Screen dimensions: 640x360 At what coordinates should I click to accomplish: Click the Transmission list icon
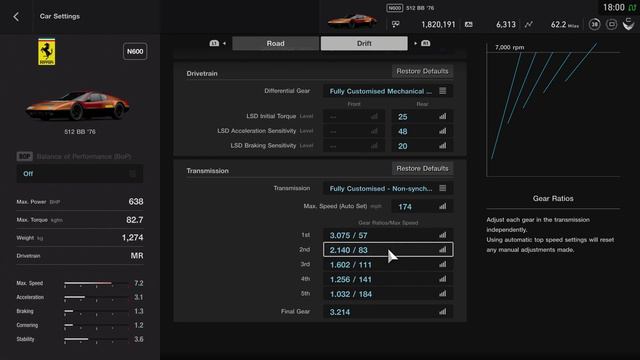coord(442,189)
